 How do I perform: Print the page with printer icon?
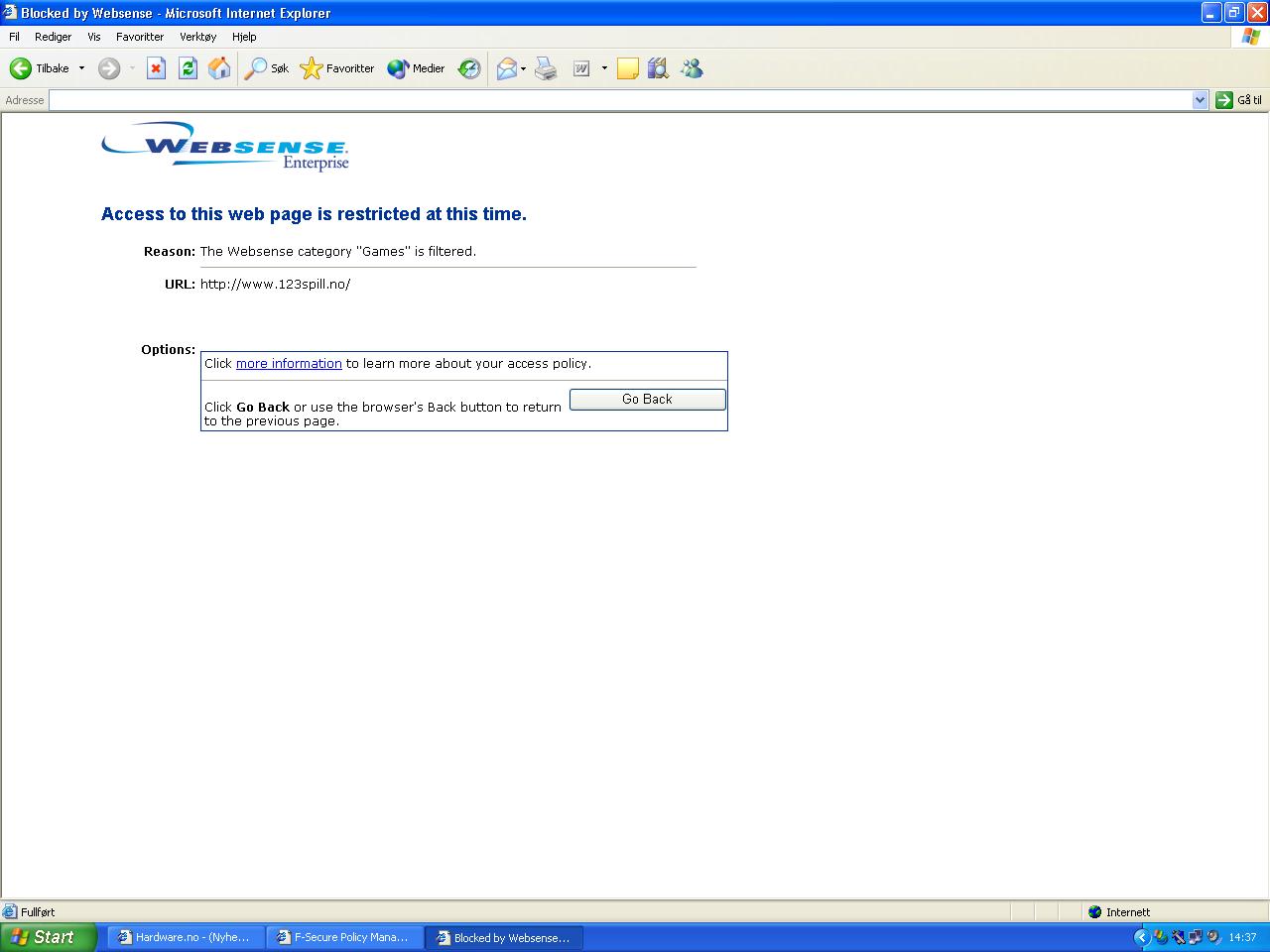[x=546, y=68]
